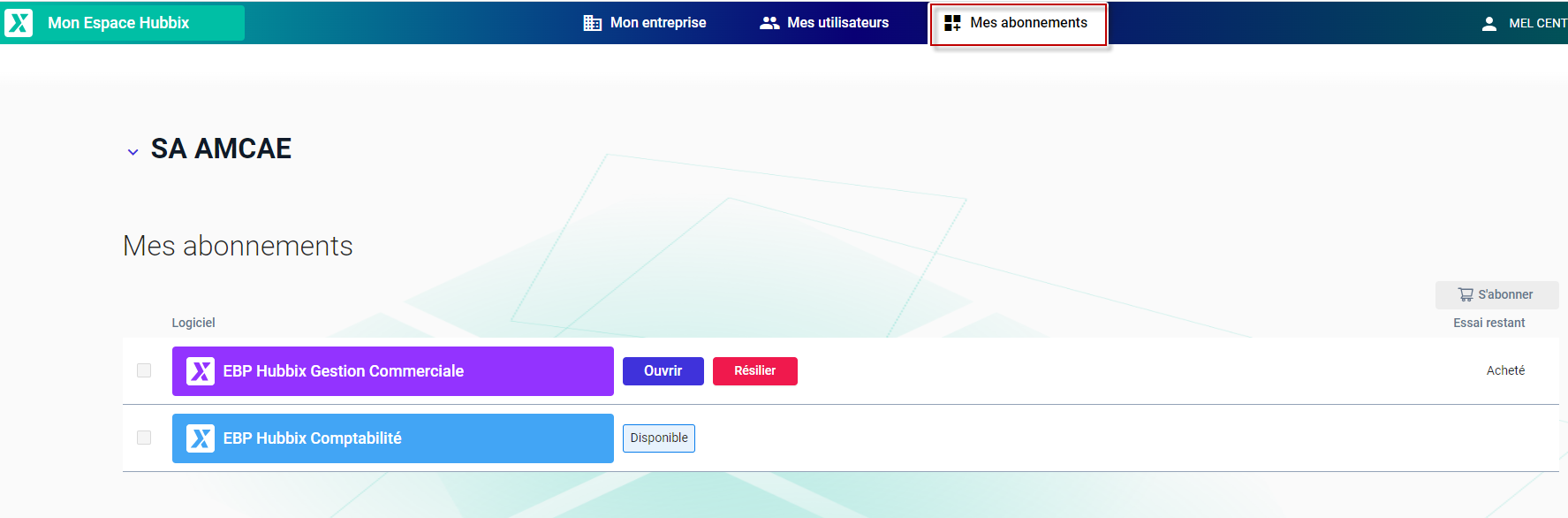Click the Mon entreprise building icon

[593, 23]
